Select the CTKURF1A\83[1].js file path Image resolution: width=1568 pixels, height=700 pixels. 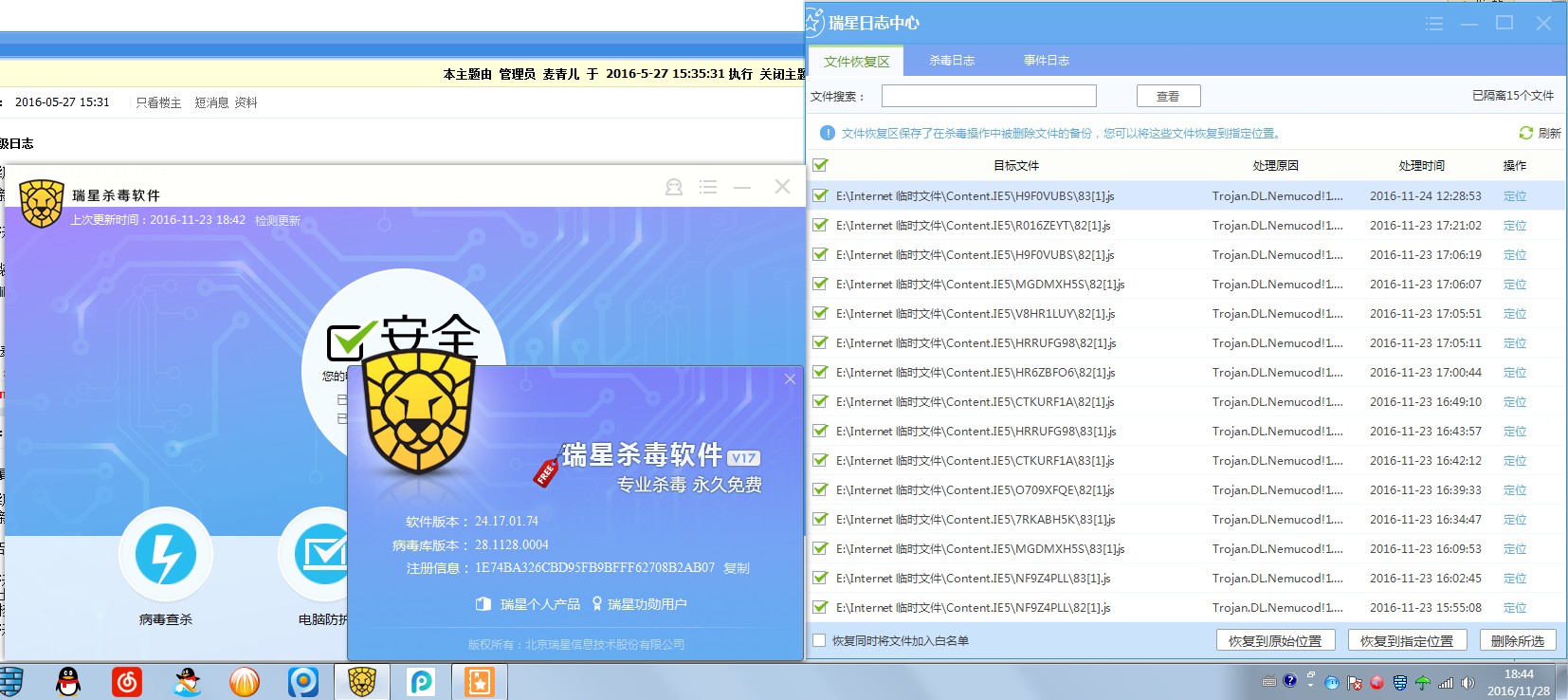[x=975, y=461]
